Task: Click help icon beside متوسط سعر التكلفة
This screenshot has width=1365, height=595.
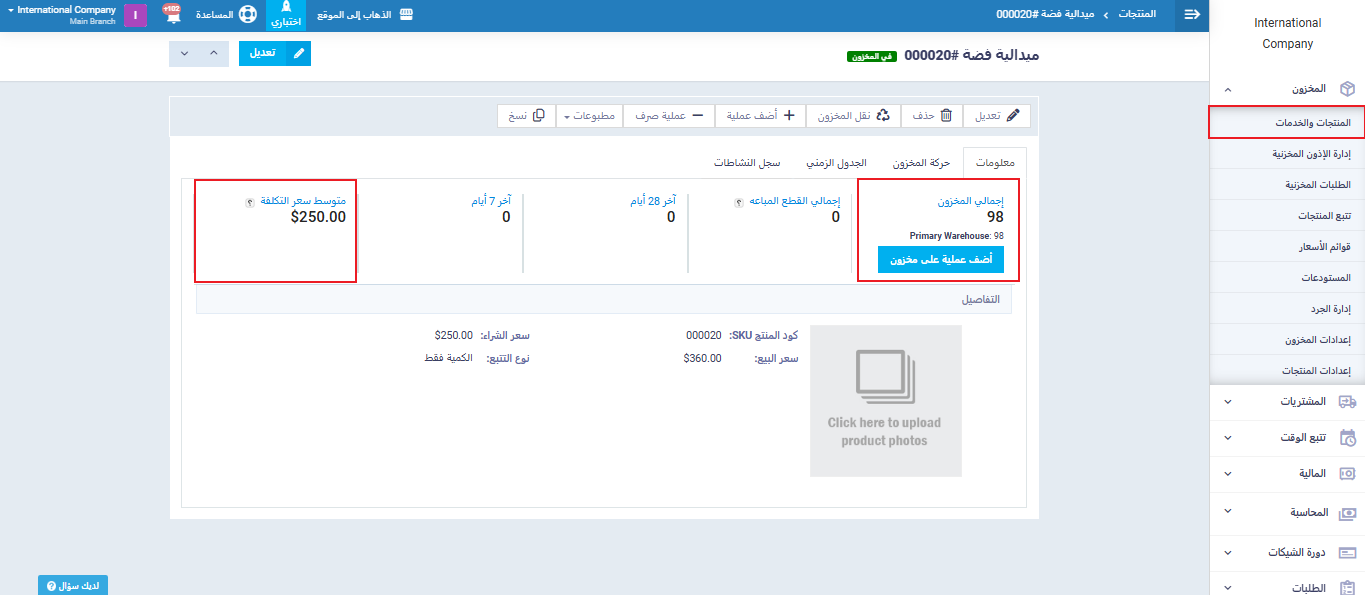Action: click(x=249, y=202)
